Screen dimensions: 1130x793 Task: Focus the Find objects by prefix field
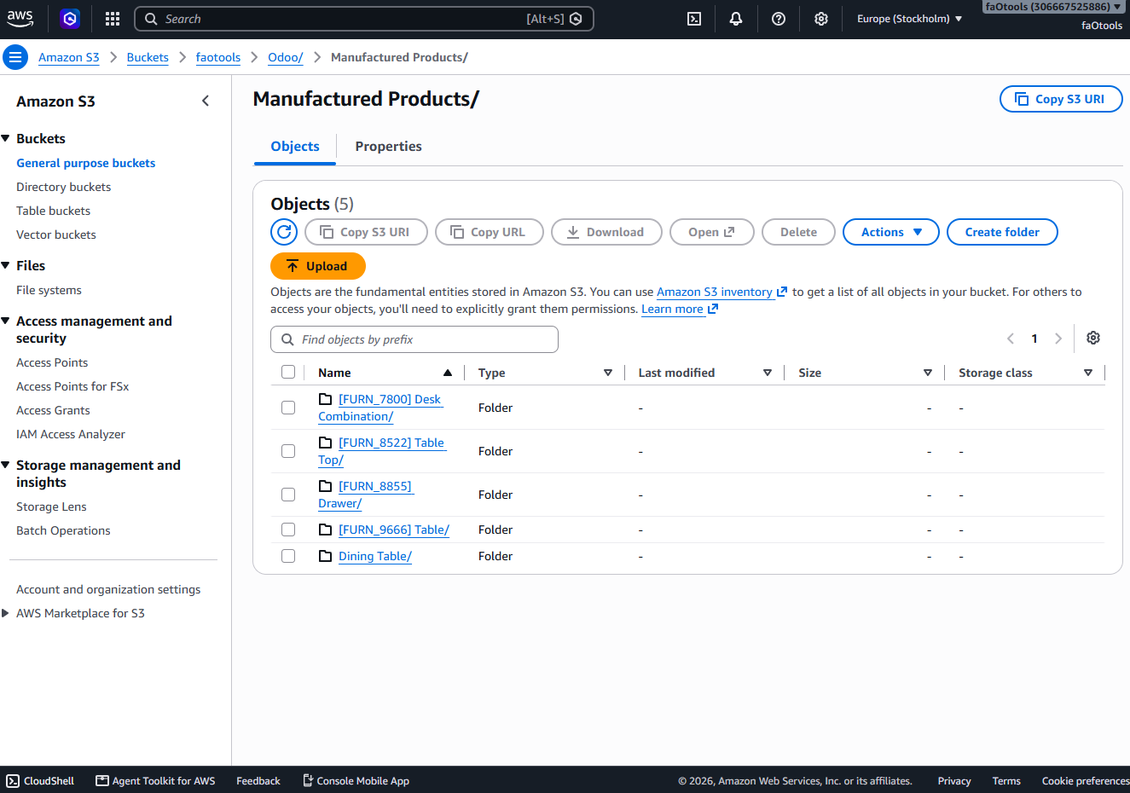click(x=414, y=340)
